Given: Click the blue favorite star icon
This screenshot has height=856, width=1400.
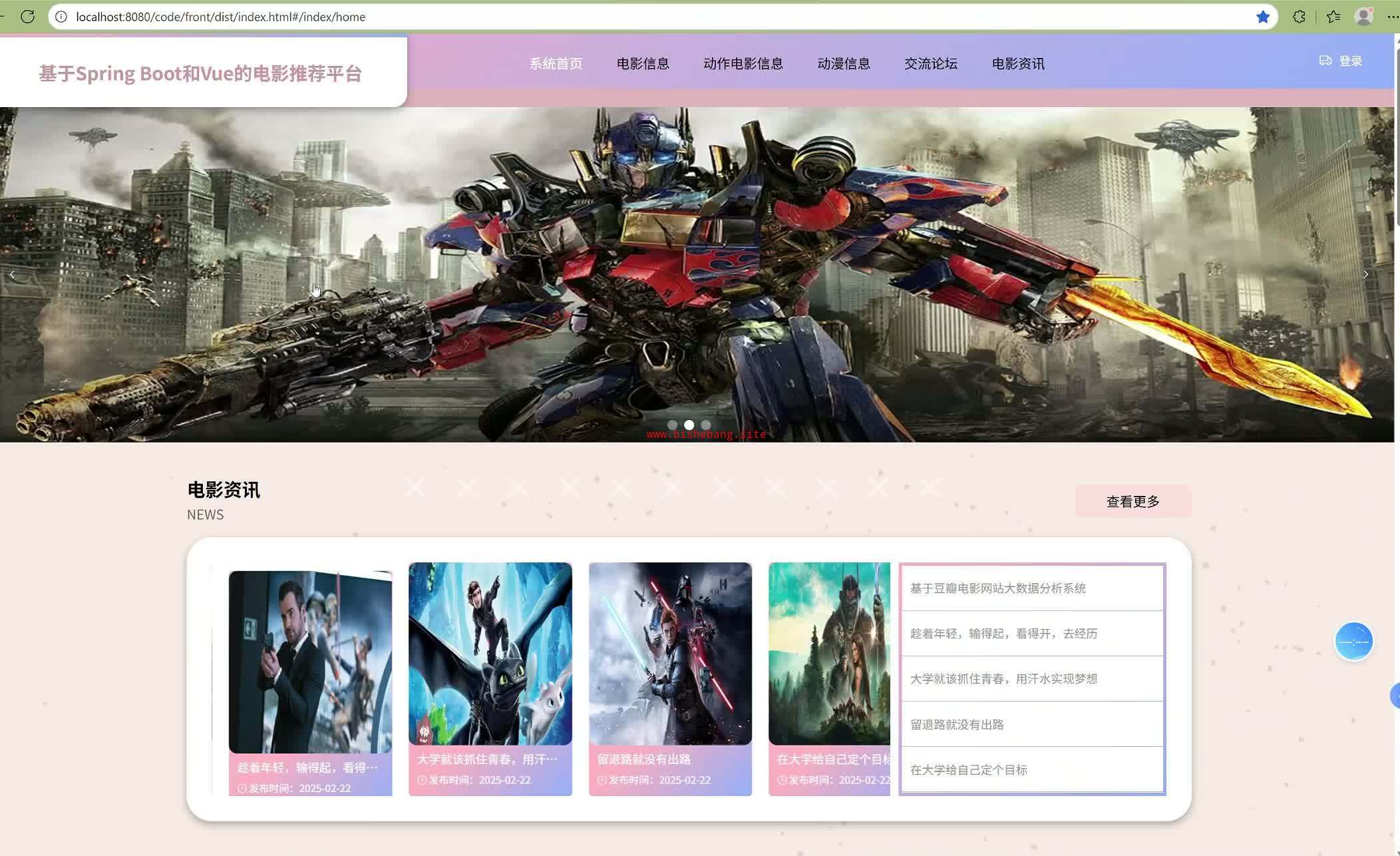Looking at the screenshot, I should point(1262,17).
